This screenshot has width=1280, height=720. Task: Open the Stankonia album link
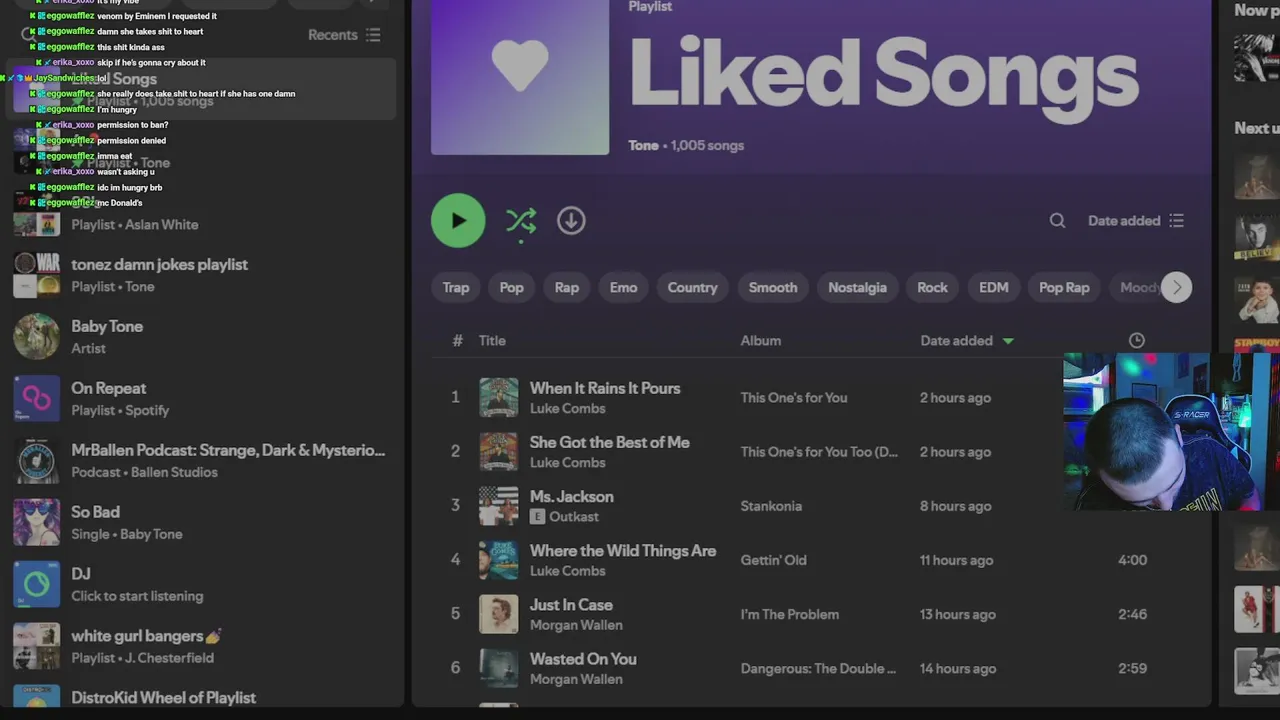click(x=771, y=506)
